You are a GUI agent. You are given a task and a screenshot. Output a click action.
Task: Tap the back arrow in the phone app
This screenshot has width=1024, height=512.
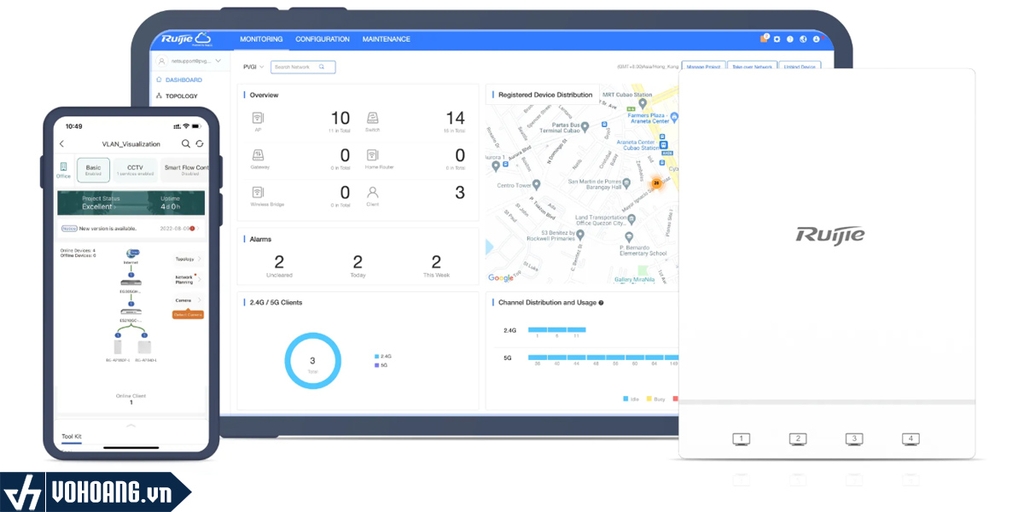pos(62,144)
